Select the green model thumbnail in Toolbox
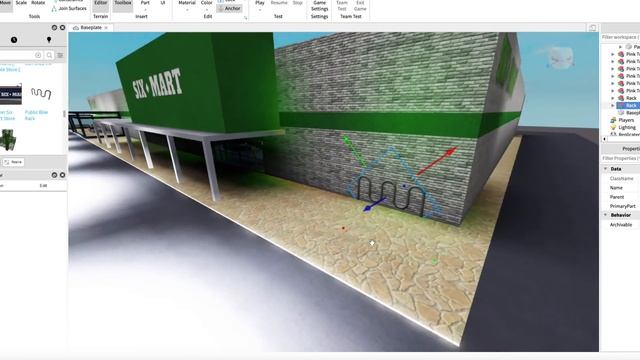 (8, 140)
